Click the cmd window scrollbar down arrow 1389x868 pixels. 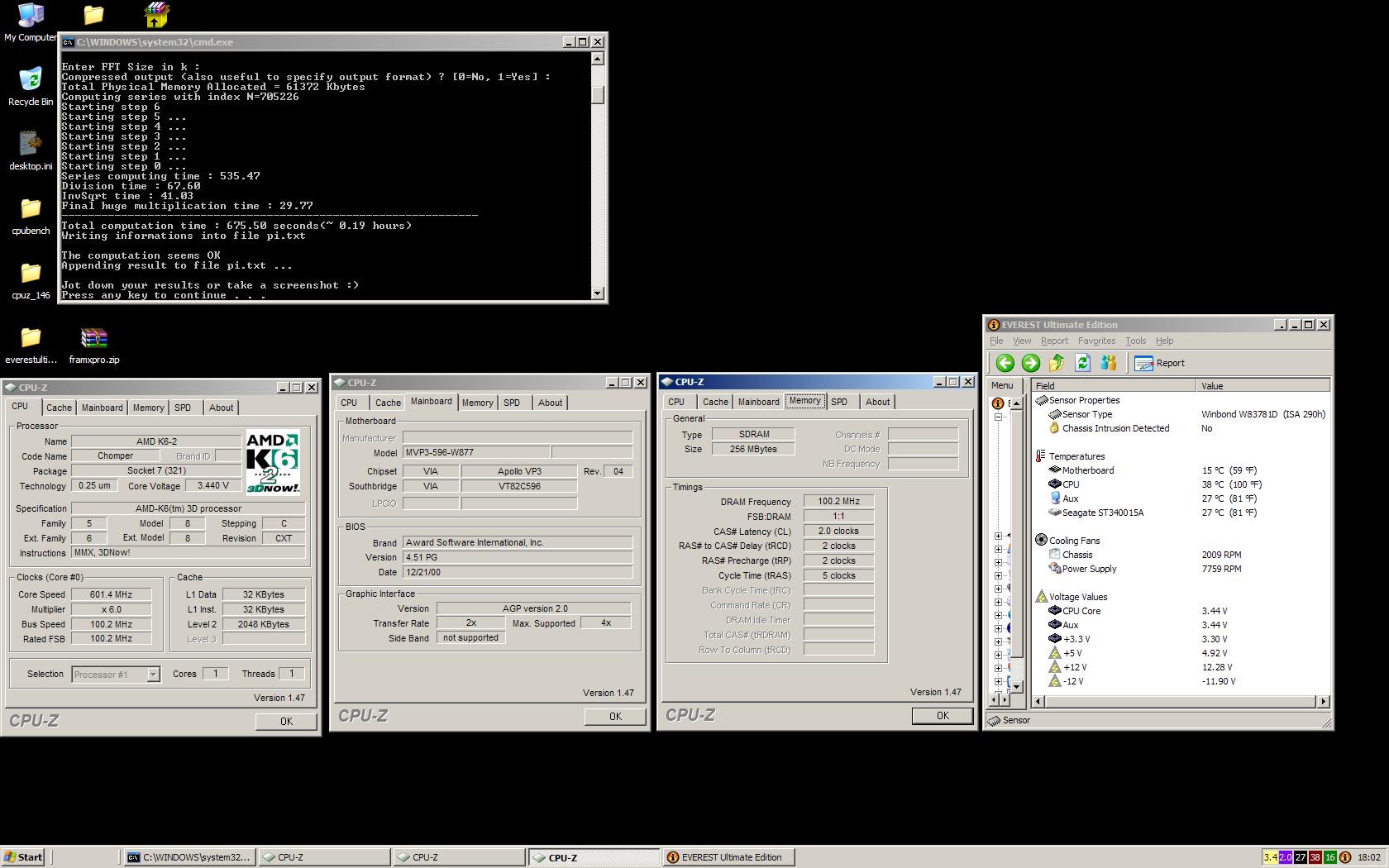598,293
